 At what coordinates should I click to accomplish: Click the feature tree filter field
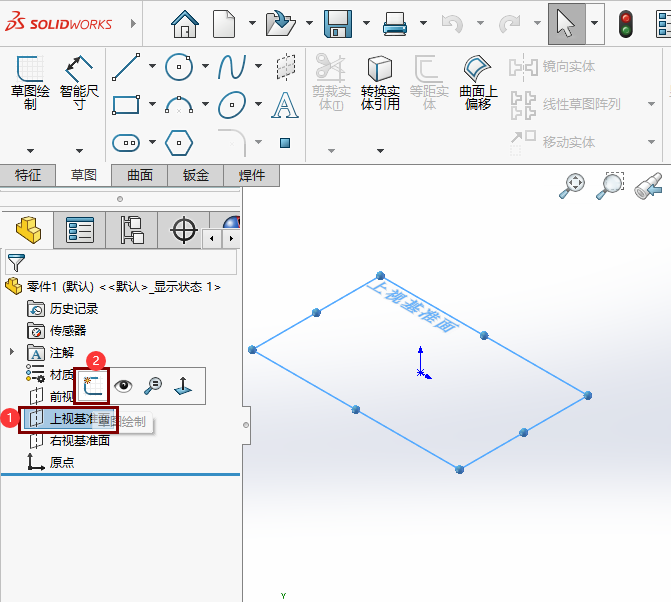click(x=121, y=262)
